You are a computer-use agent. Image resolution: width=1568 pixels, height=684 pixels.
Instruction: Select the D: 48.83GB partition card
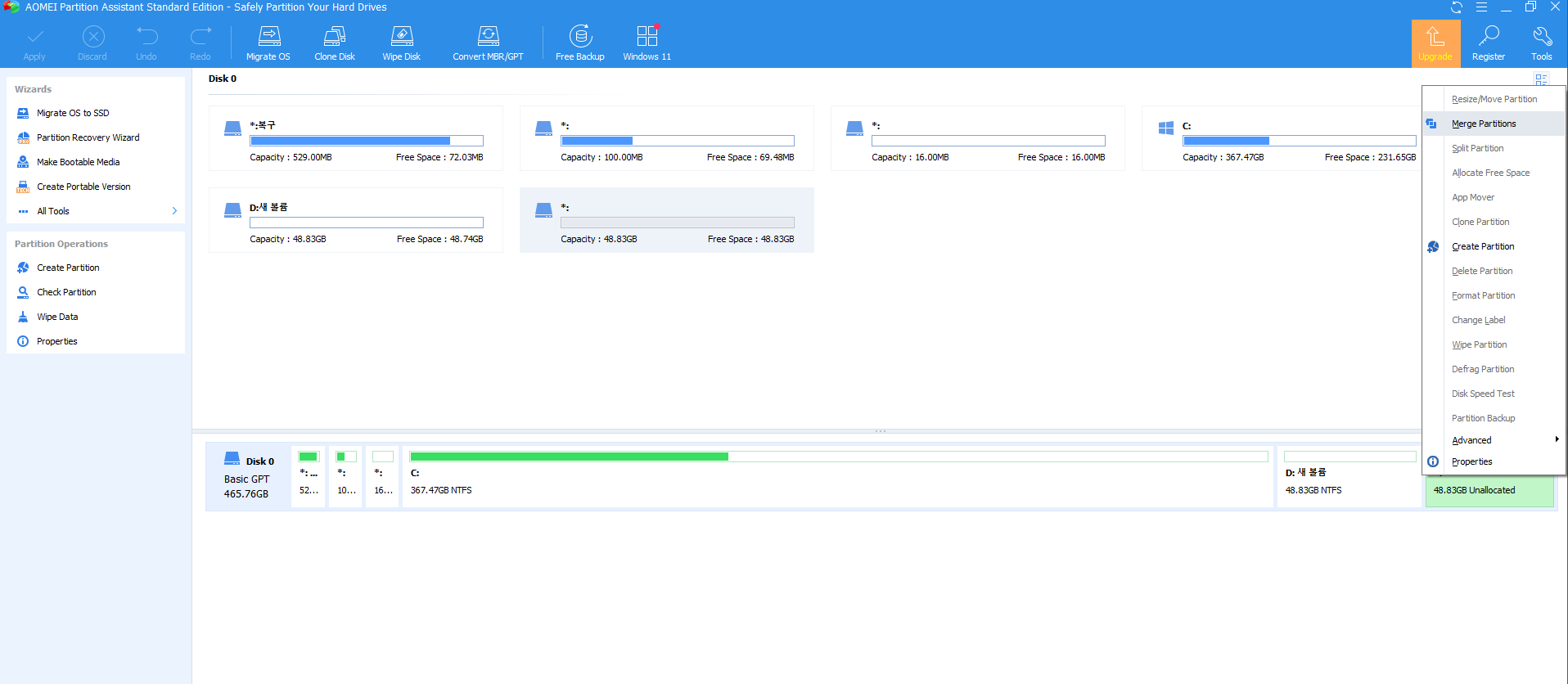point(356,220)
